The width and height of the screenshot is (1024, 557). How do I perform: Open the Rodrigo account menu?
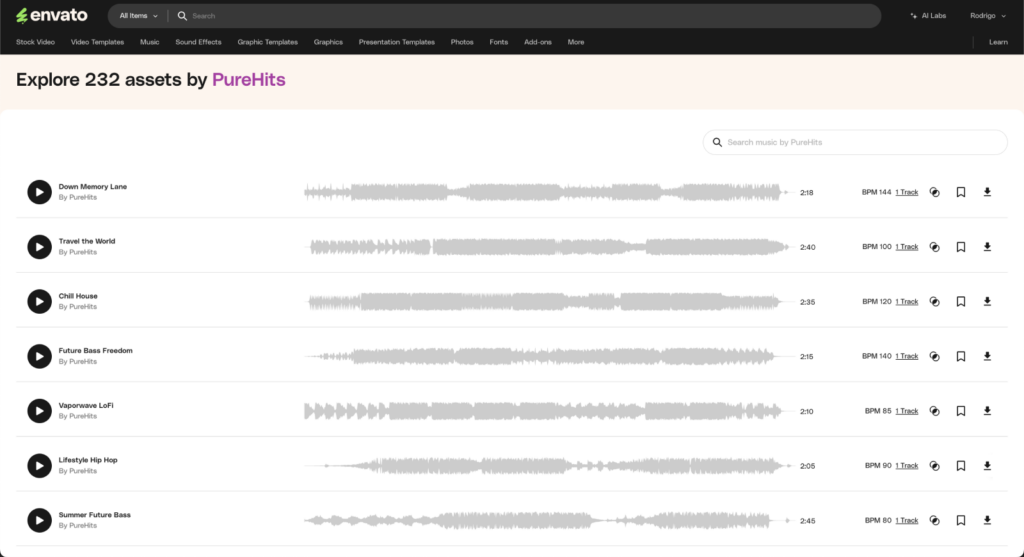point(988,16)
